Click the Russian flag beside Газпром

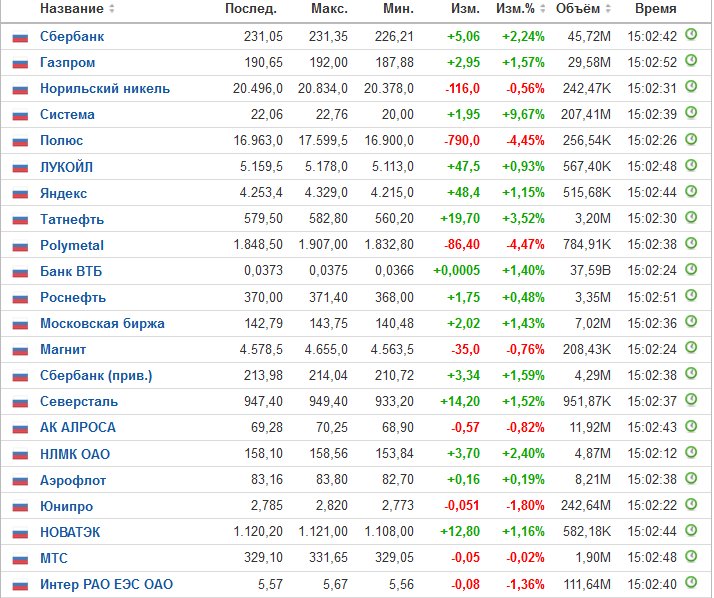click(20, 63)
